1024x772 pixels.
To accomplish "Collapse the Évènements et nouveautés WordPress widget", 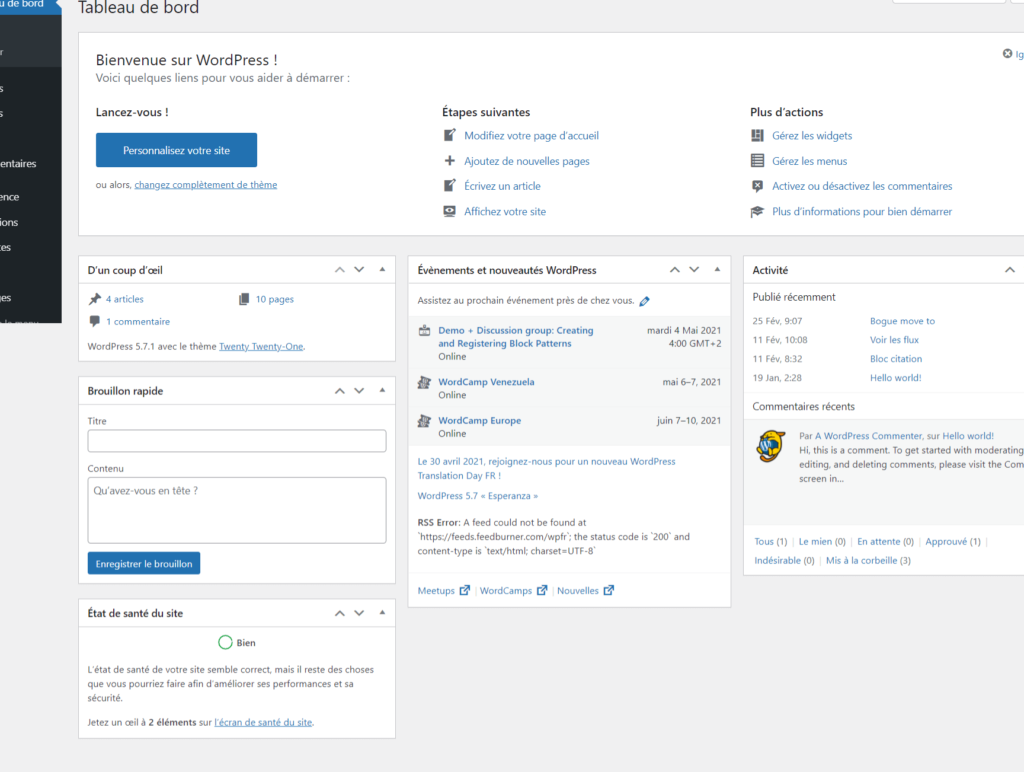I will [x=717, y=269].
